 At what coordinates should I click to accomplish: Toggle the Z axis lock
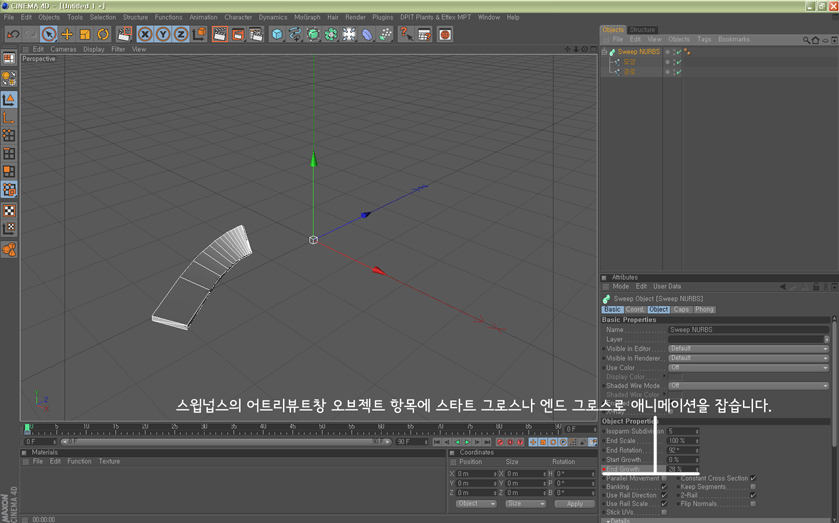(x=181, y=34)
